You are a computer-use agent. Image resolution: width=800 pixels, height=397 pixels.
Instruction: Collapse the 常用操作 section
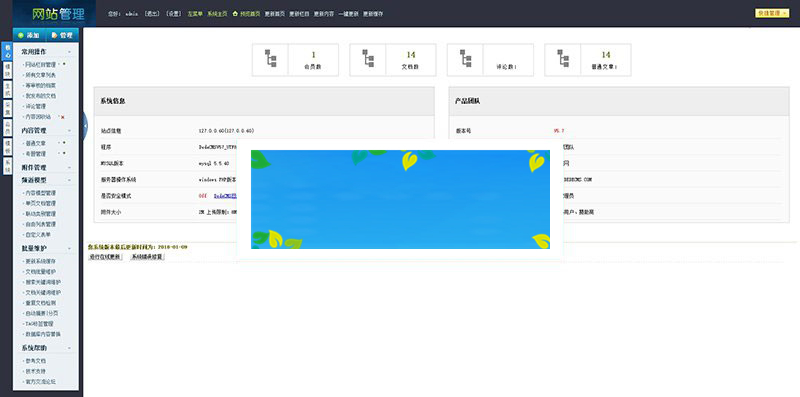pyautogui.click(x=69, y=52)
